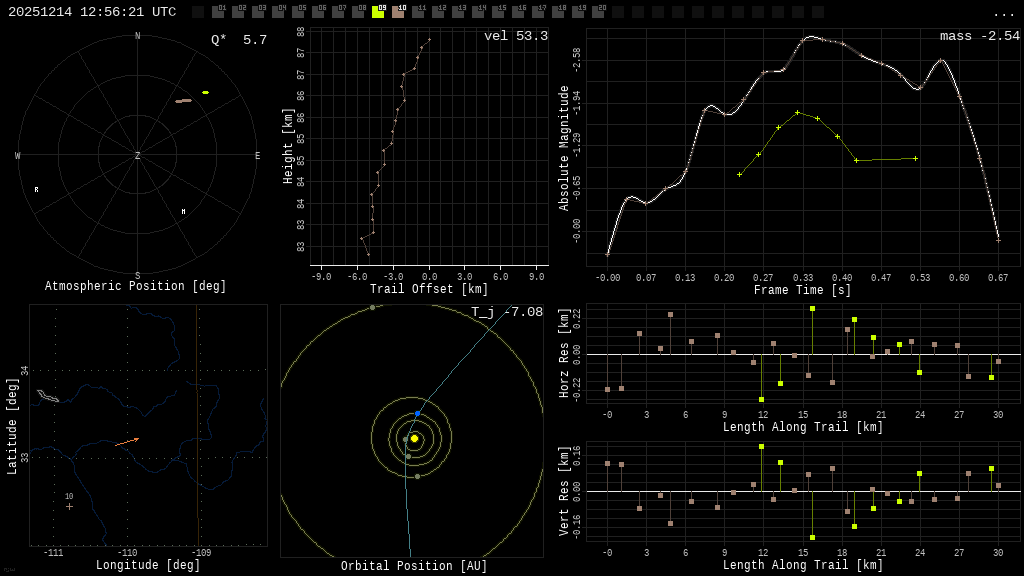Click the zenith Z center of sky plot
The height and width of the screenshot is (576, 1024).
pos(138,156)
